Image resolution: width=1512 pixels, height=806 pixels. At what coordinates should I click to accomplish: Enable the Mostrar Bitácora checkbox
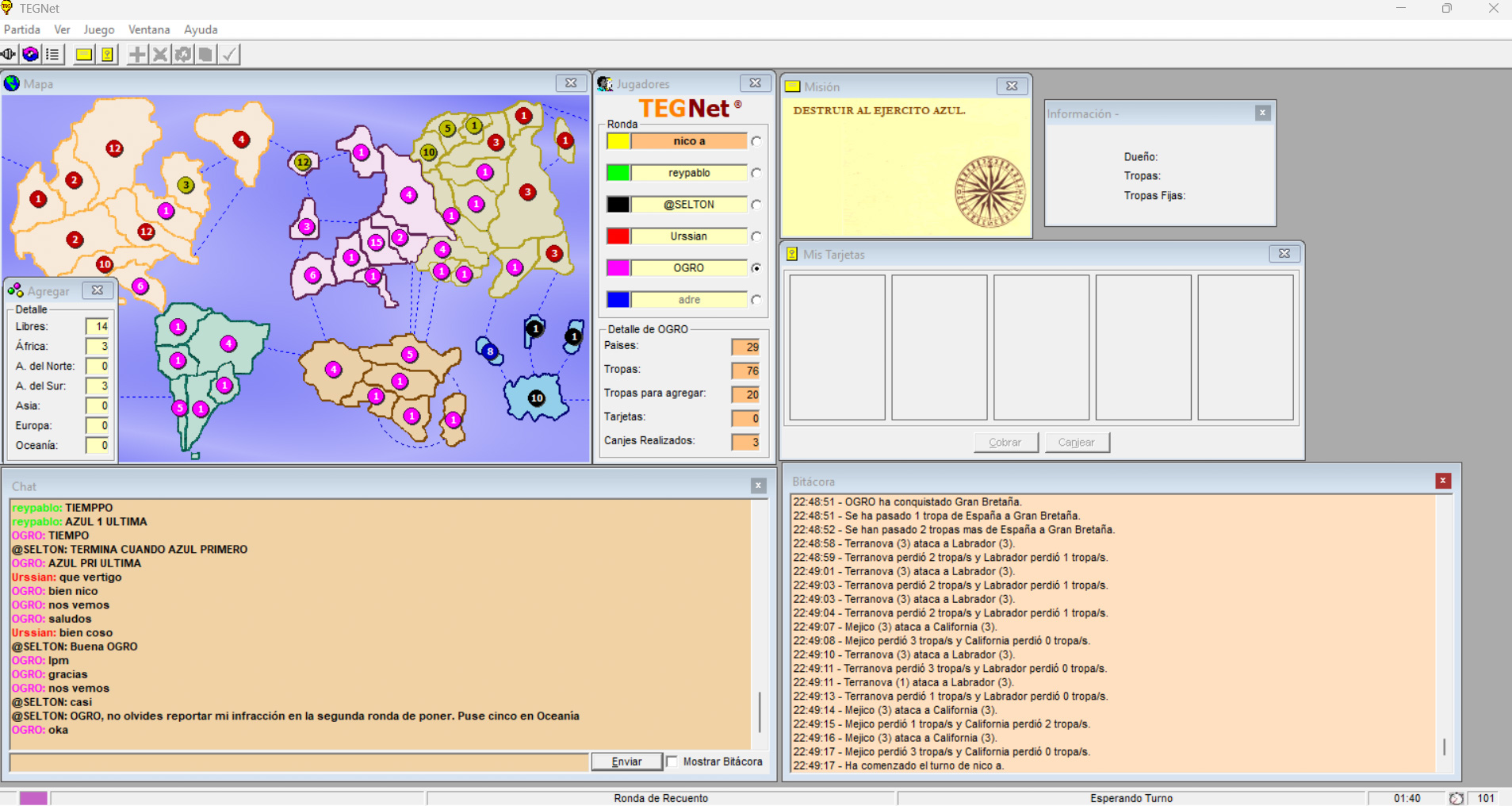click(x=672, y=762)
